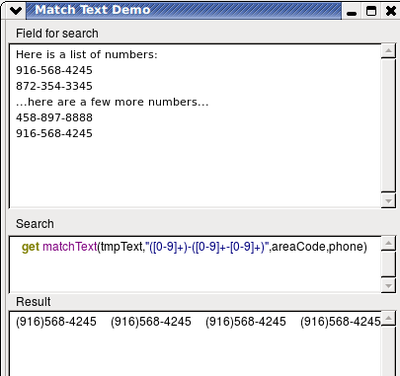Click the line 458-897-8888 in text field

[x=54, y=117]
